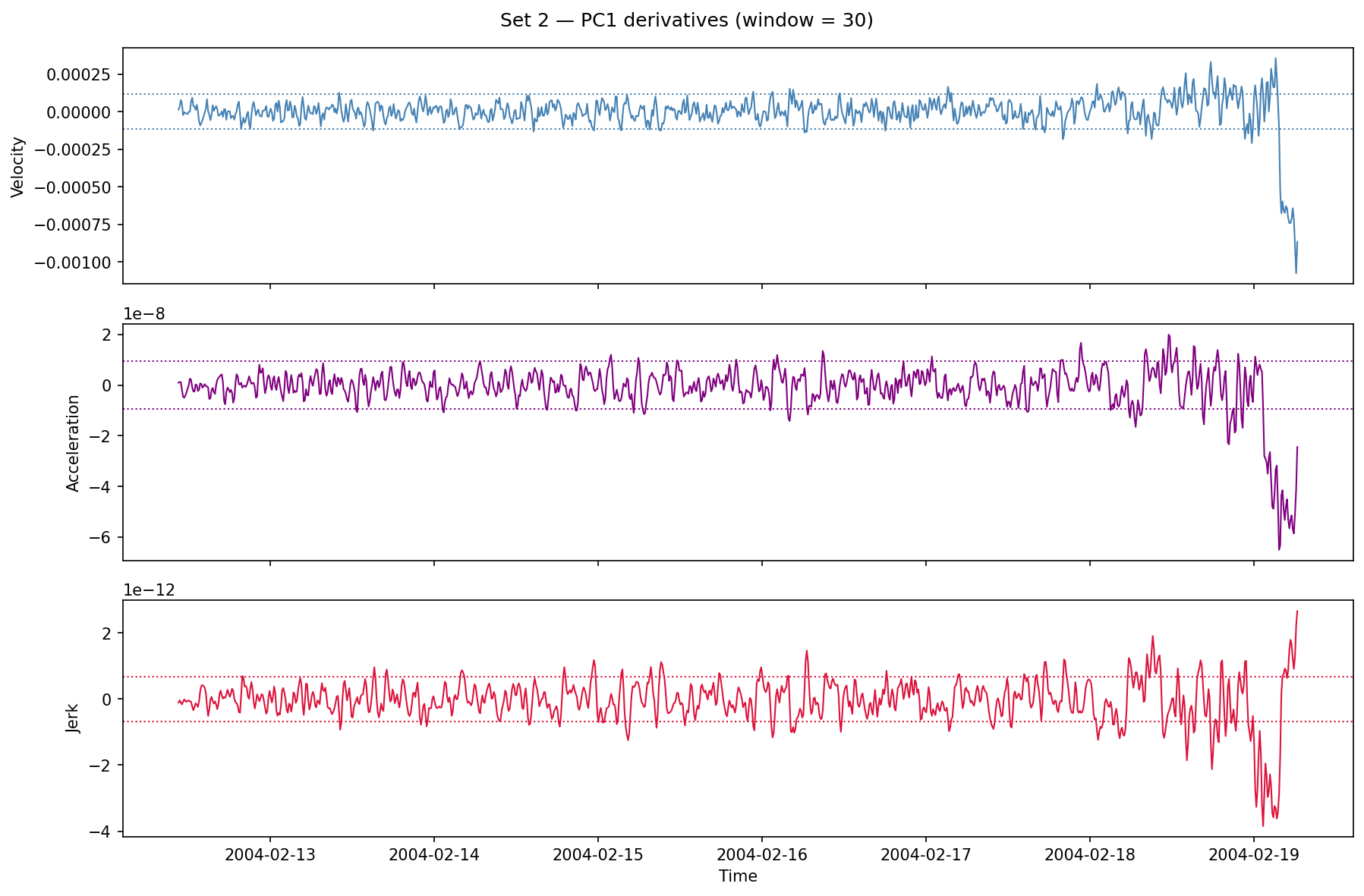Click the 1e−8 exponent above Acceleration plot

point(144,315)
